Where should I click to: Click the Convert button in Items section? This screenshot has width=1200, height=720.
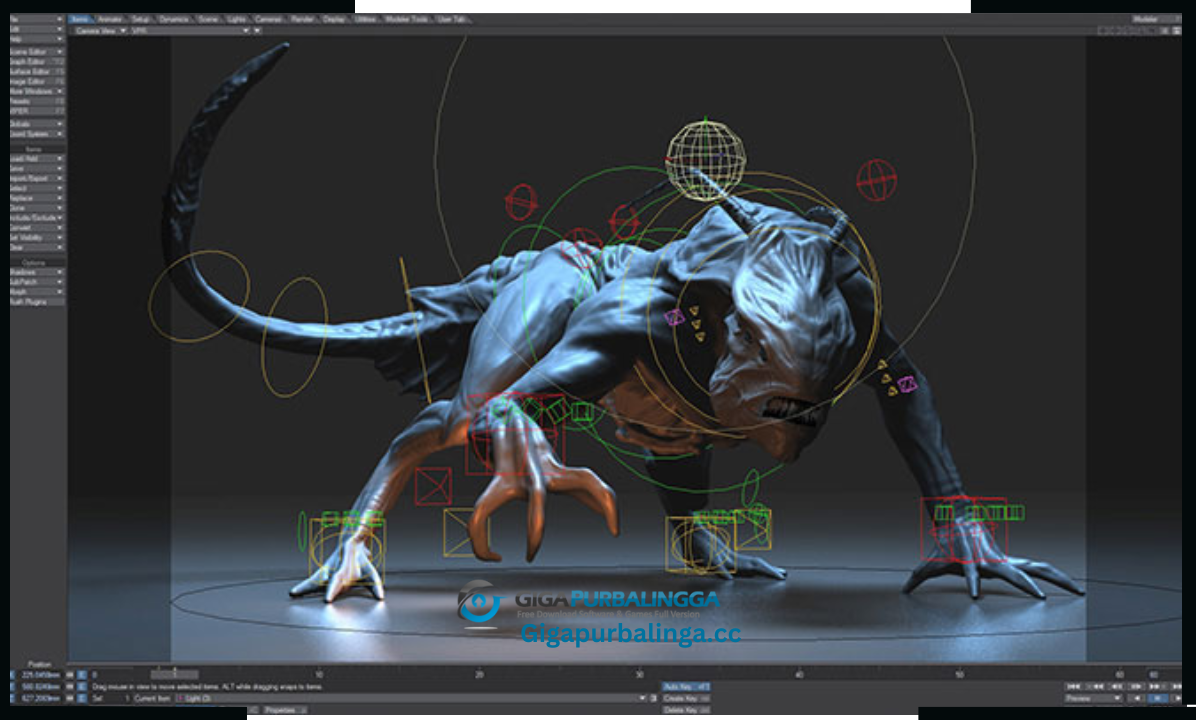point(37,227)
